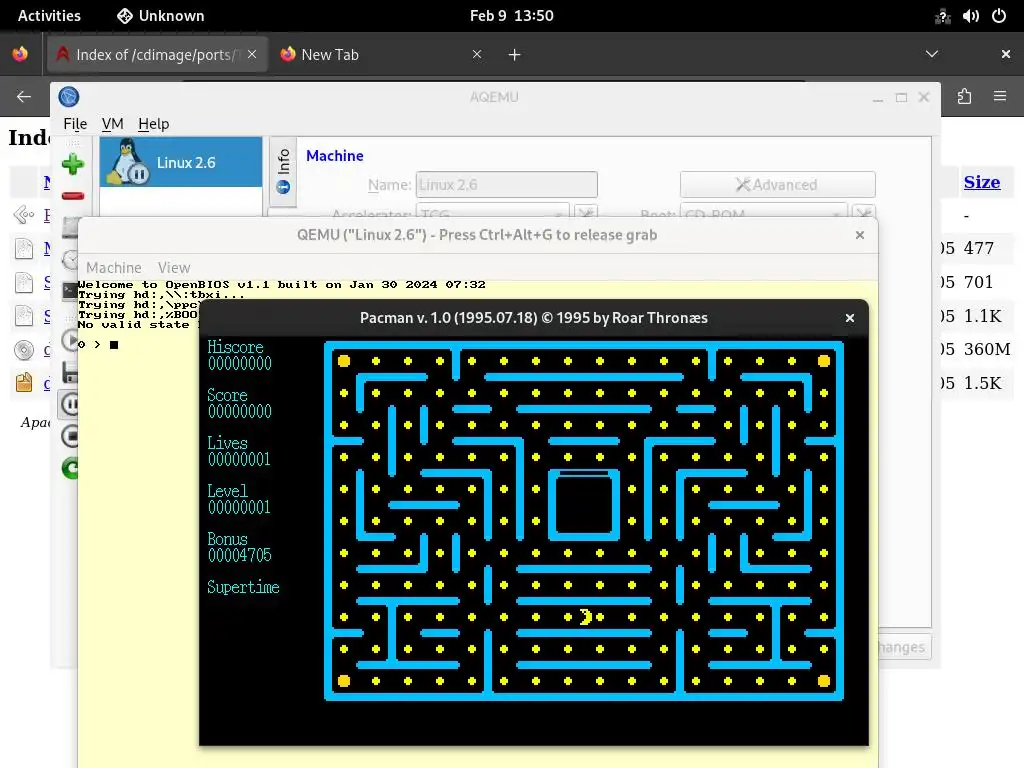Click the Lives label in Pacman
Screen dimensions: 1024x768
tap(227, 443)
